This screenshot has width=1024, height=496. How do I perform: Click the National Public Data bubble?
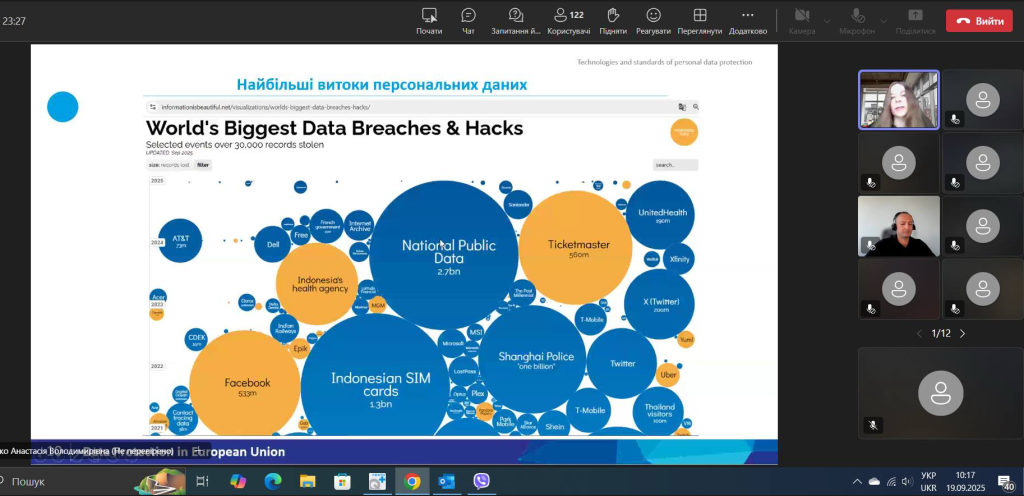[x=444, y=255]
